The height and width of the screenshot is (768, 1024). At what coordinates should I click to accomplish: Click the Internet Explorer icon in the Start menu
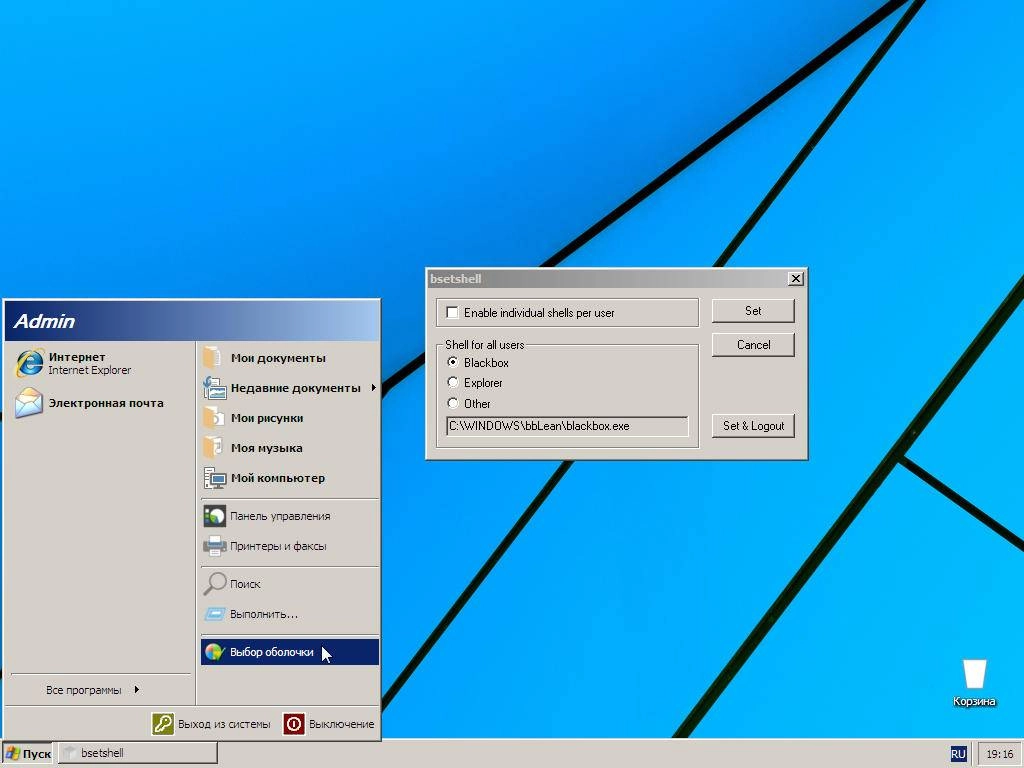(29, 364)
